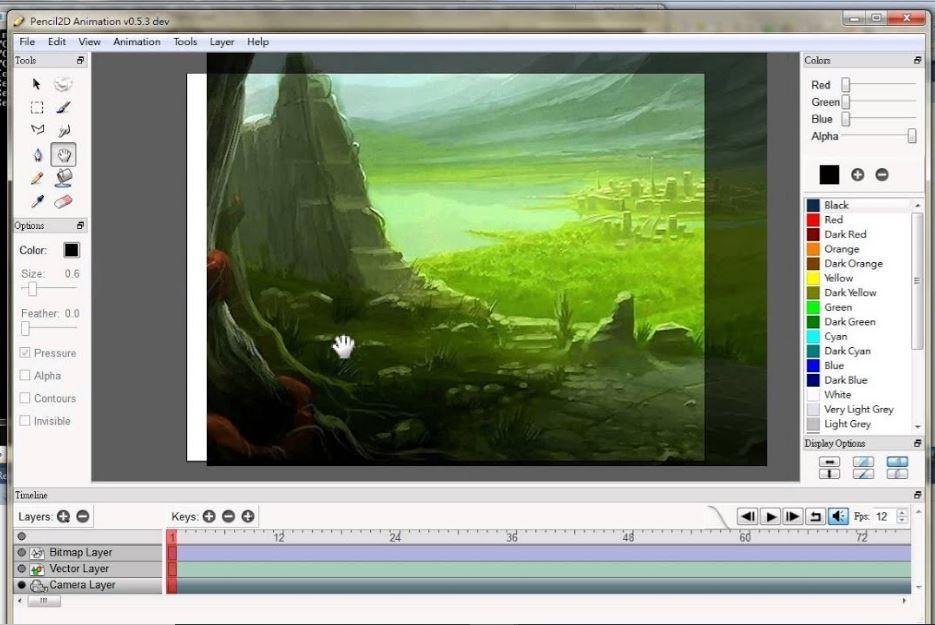Remove layer with minus icon
This screenshot has width=935, height=625.
[x=83, y=516]
